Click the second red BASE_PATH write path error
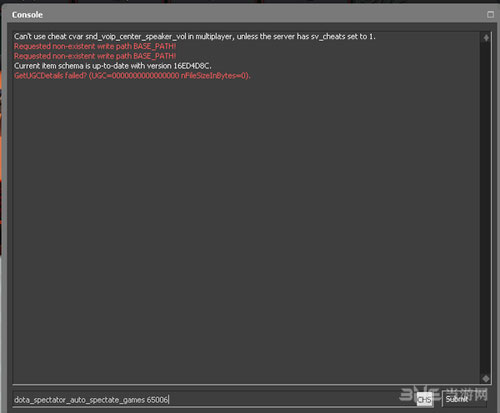The image size is (500, 413). [x=95, y=56]
